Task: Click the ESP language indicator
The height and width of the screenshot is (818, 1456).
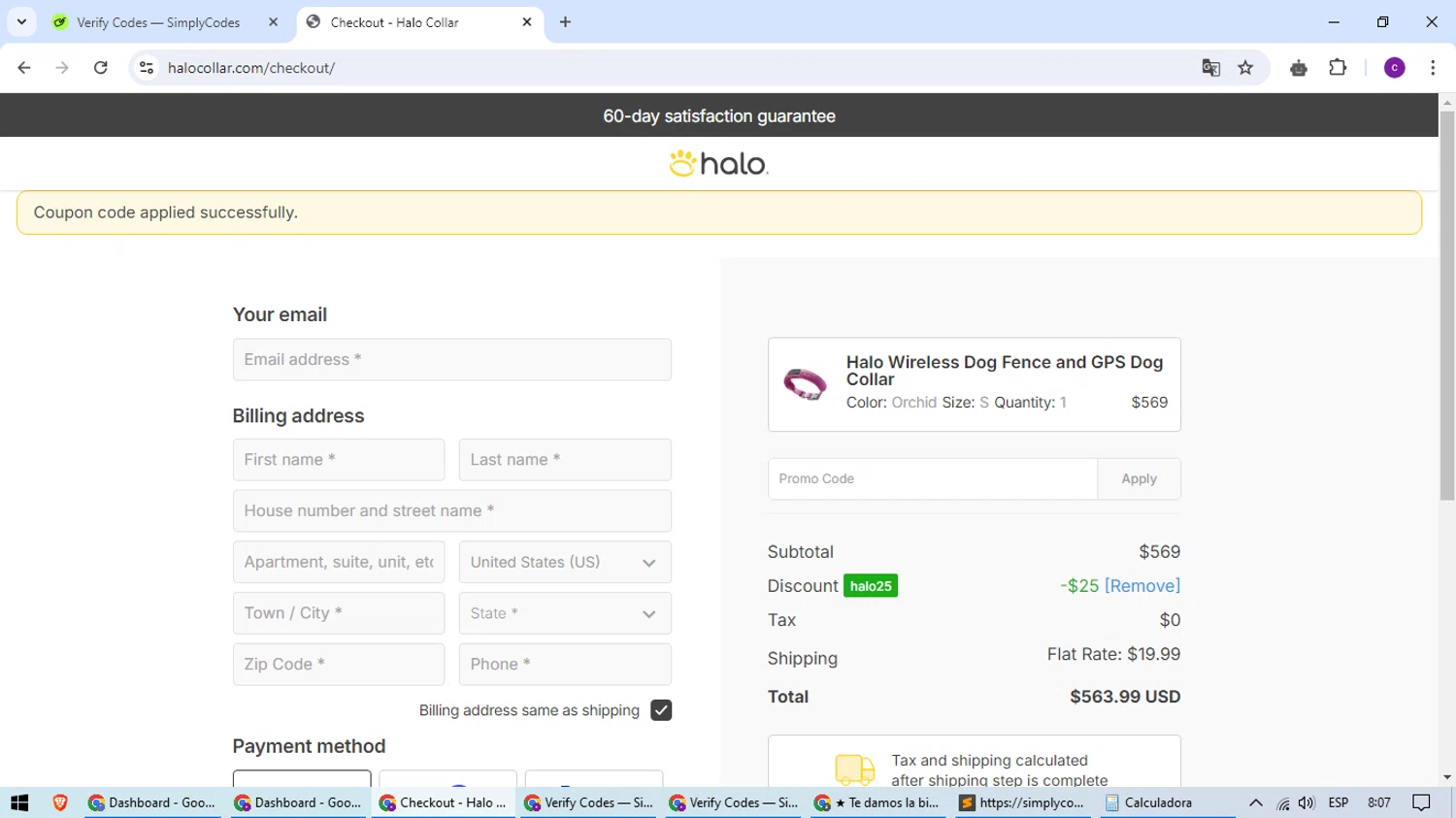Action: 1339,802
